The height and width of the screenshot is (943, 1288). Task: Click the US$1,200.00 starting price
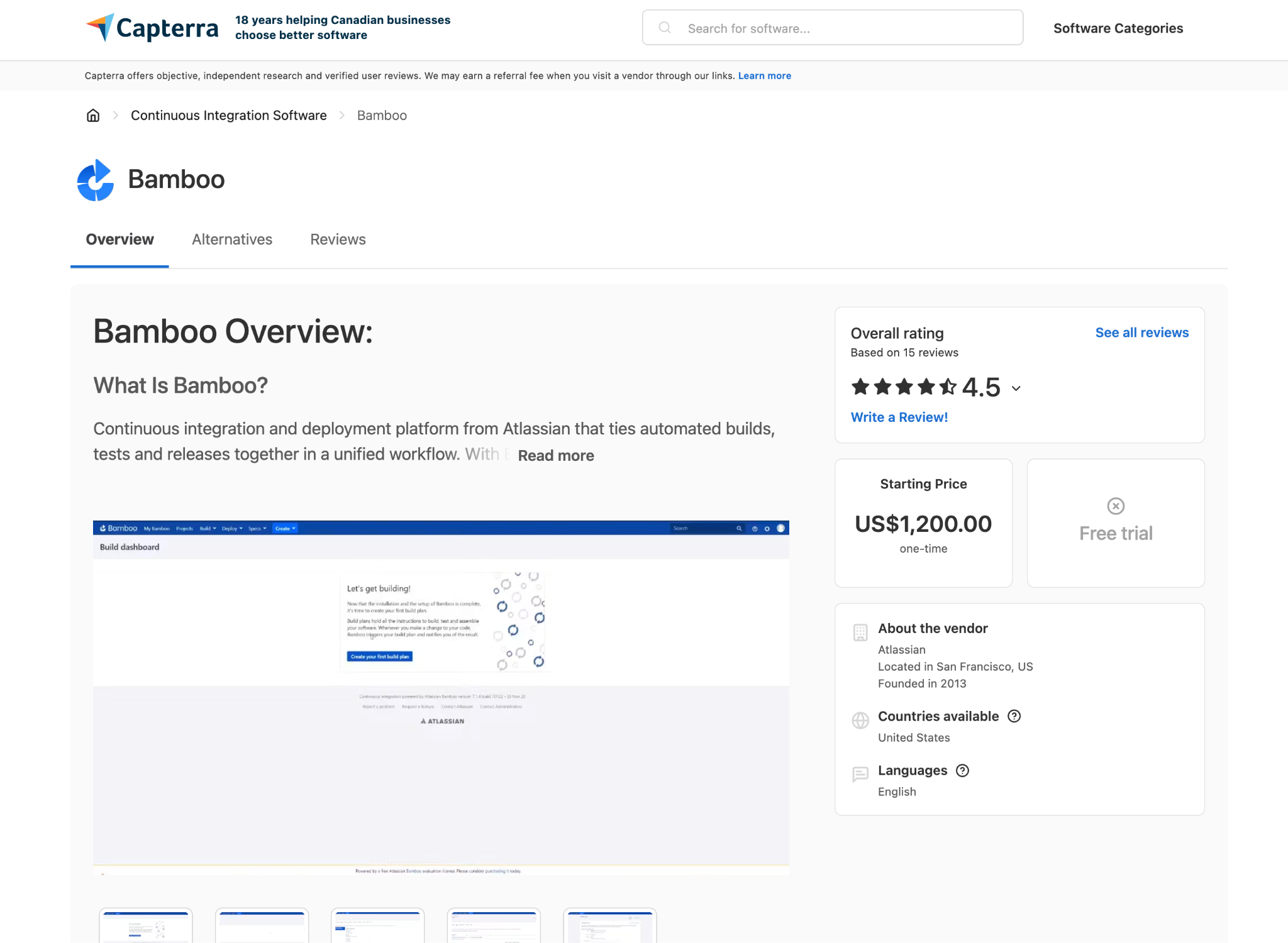[923, 524]
